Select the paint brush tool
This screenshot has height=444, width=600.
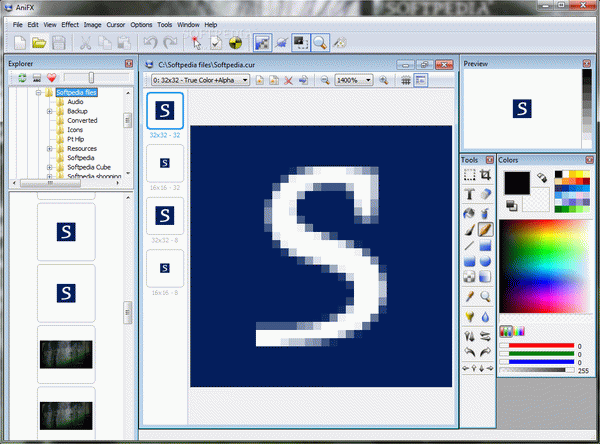point(470,230)
